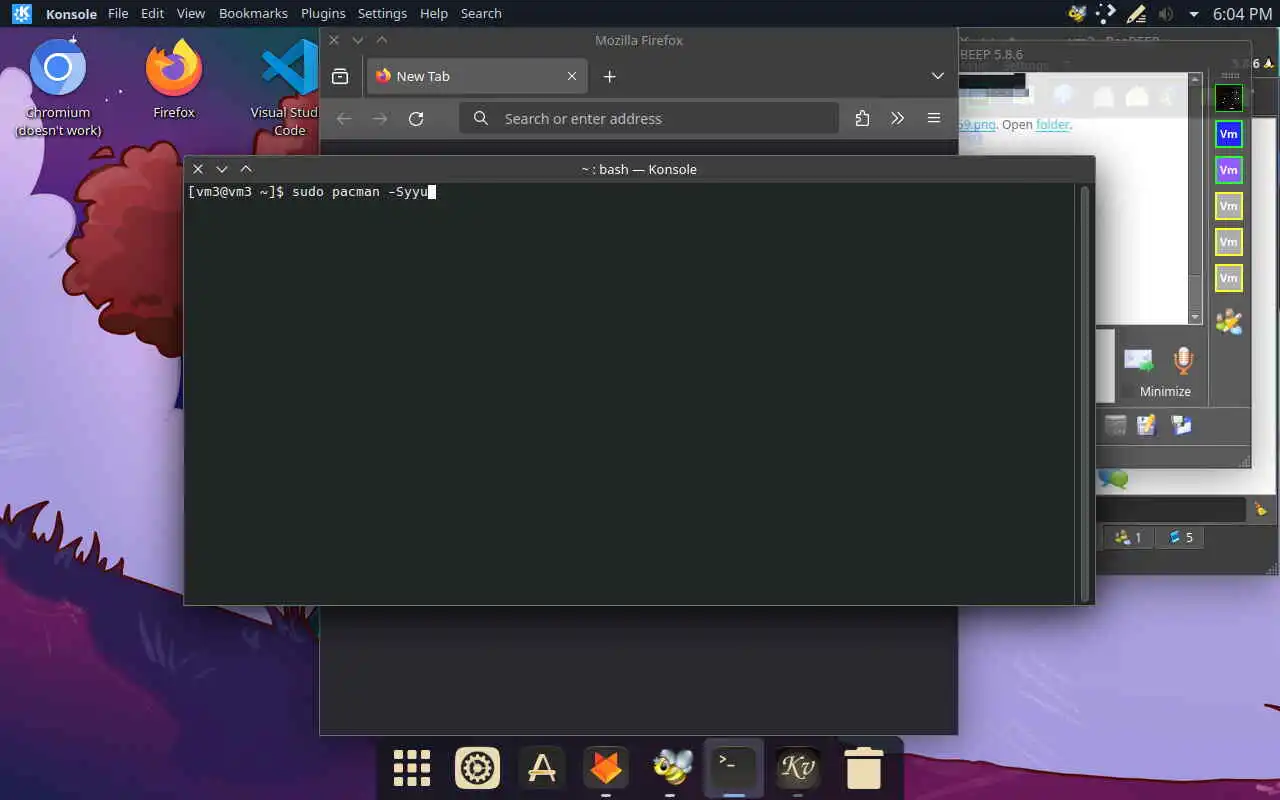
Task: Close the New Tab tab in Firefox
Action: (x=572, y=76)
